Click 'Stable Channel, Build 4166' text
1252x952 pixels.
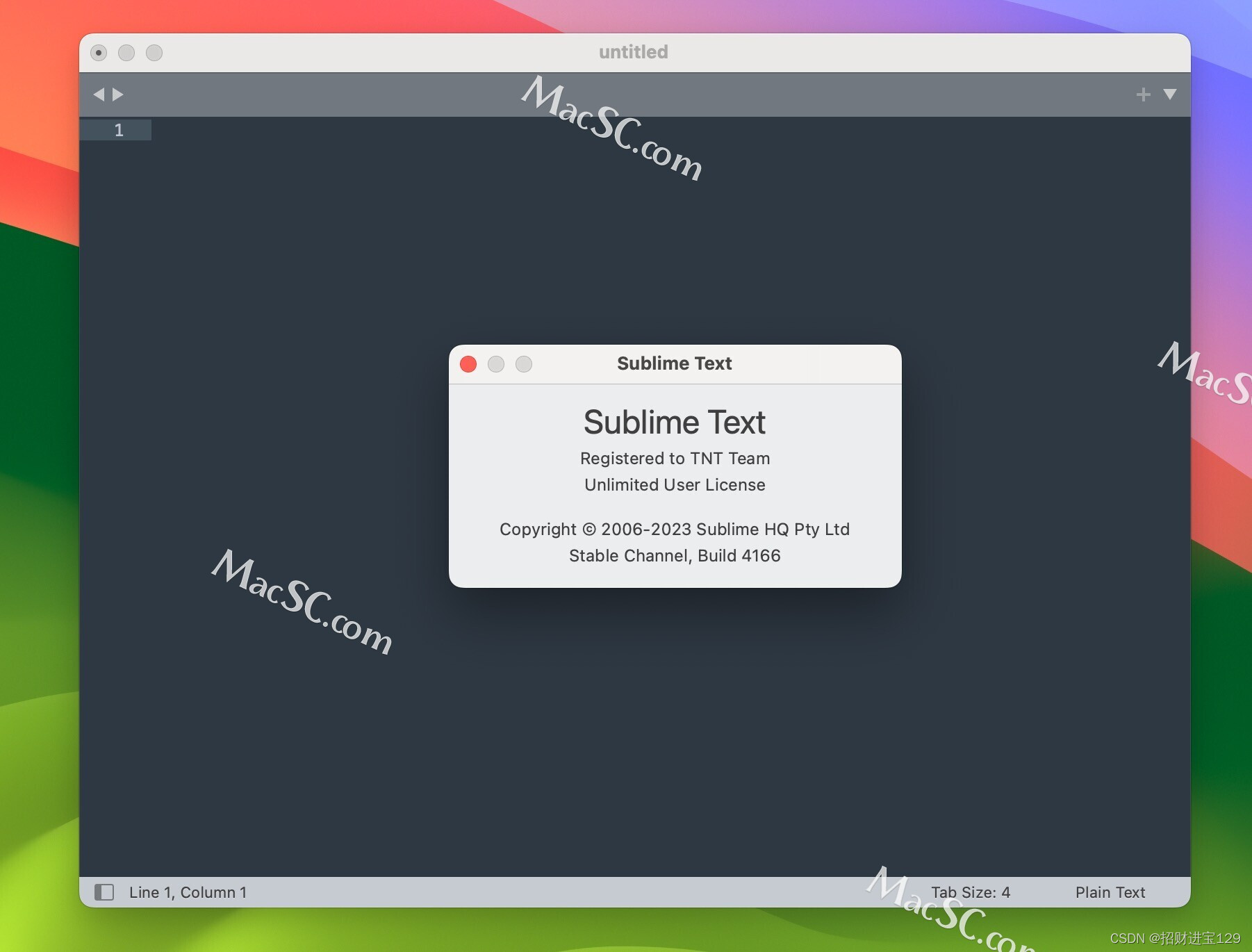pos(675,556)
